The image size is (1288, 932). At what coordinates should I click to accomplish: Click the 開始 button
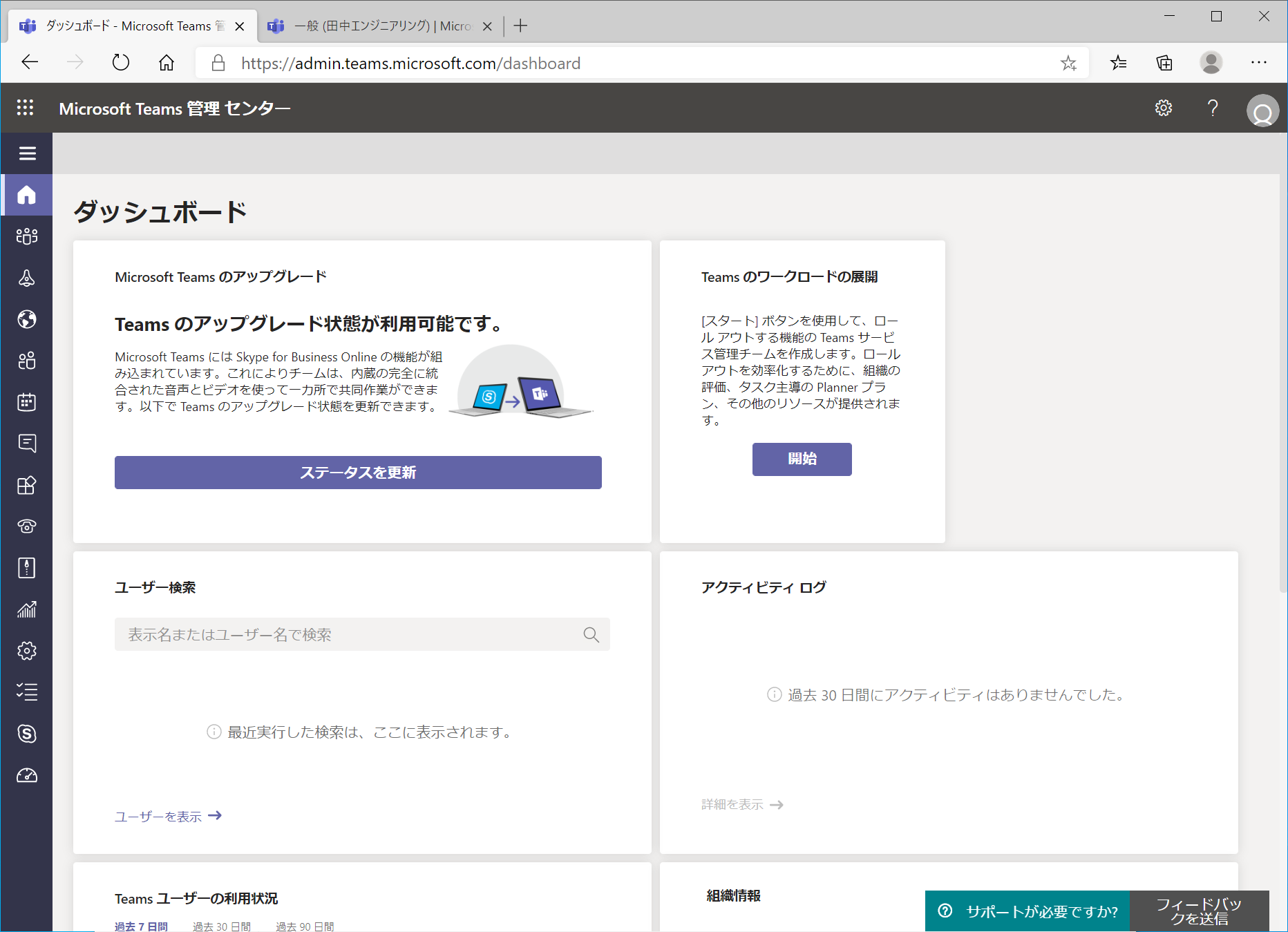(x=802, y=459)
